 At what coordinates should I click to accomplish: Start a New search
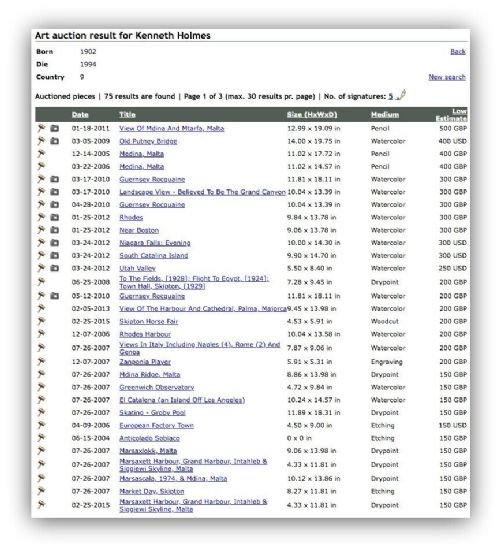tap(447, 77)
